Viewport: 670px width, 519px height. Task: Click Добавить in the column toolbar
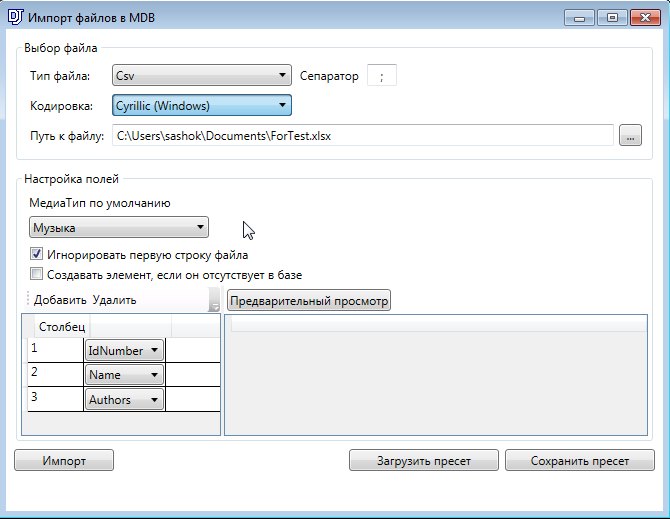pyautogui.click(x=60, y=300)
